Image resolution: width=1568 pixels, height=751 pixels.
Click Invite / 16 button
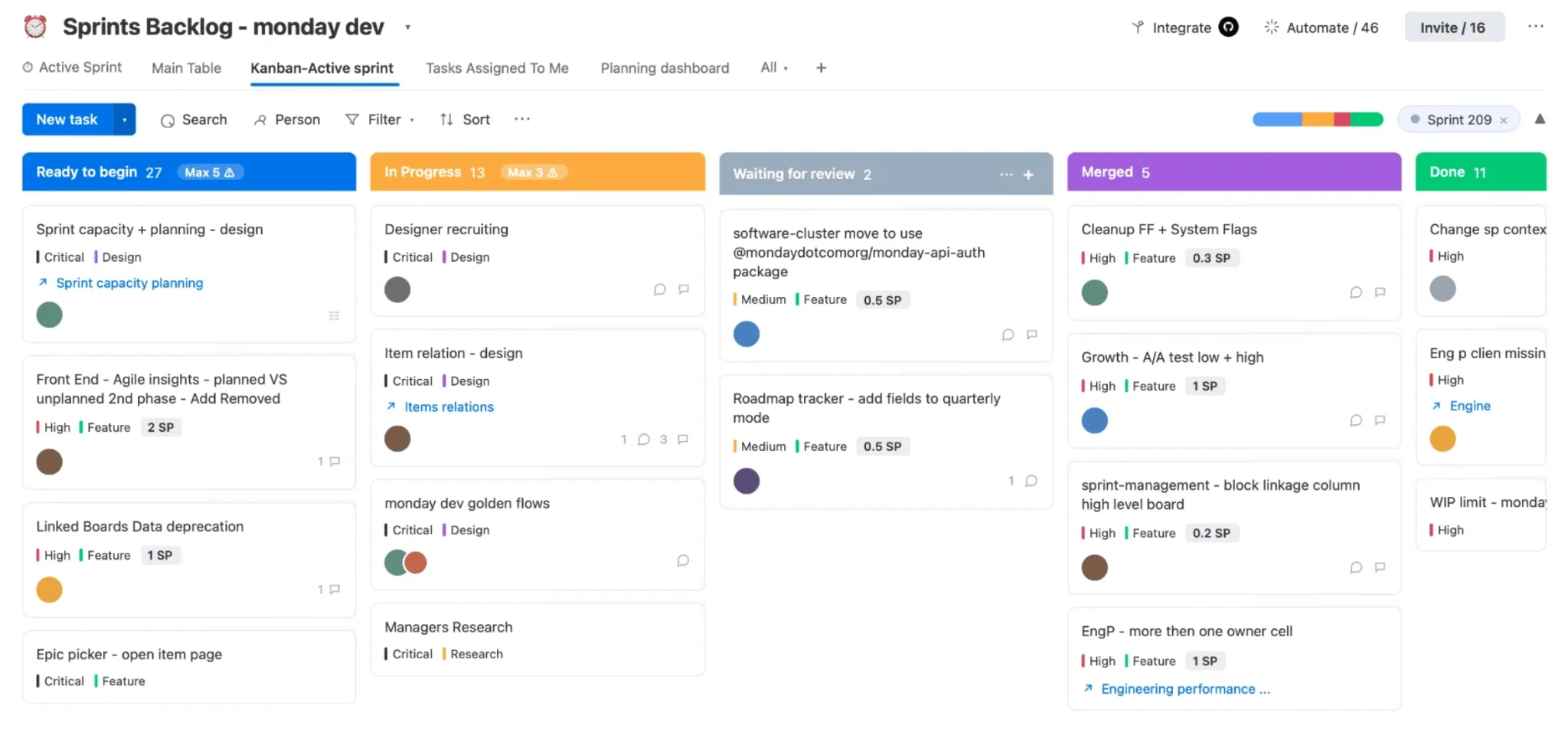pos(1454,27)
